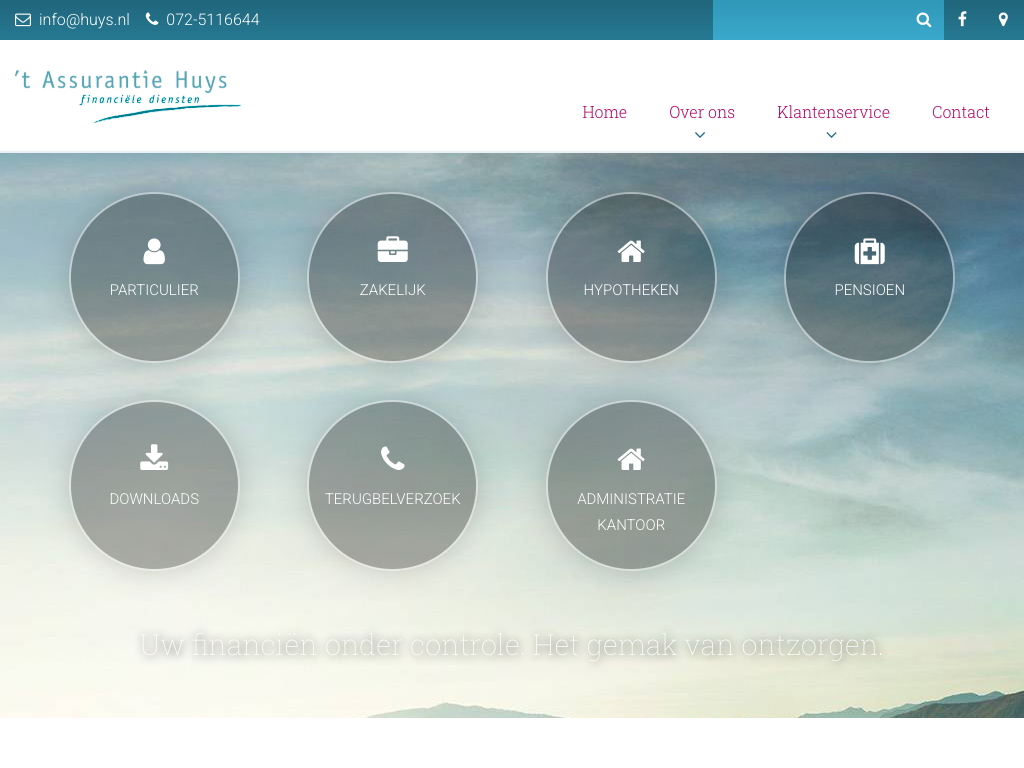Expand the Klantenservice chevron
This screenshot has height=768, width=1024.
831,135
